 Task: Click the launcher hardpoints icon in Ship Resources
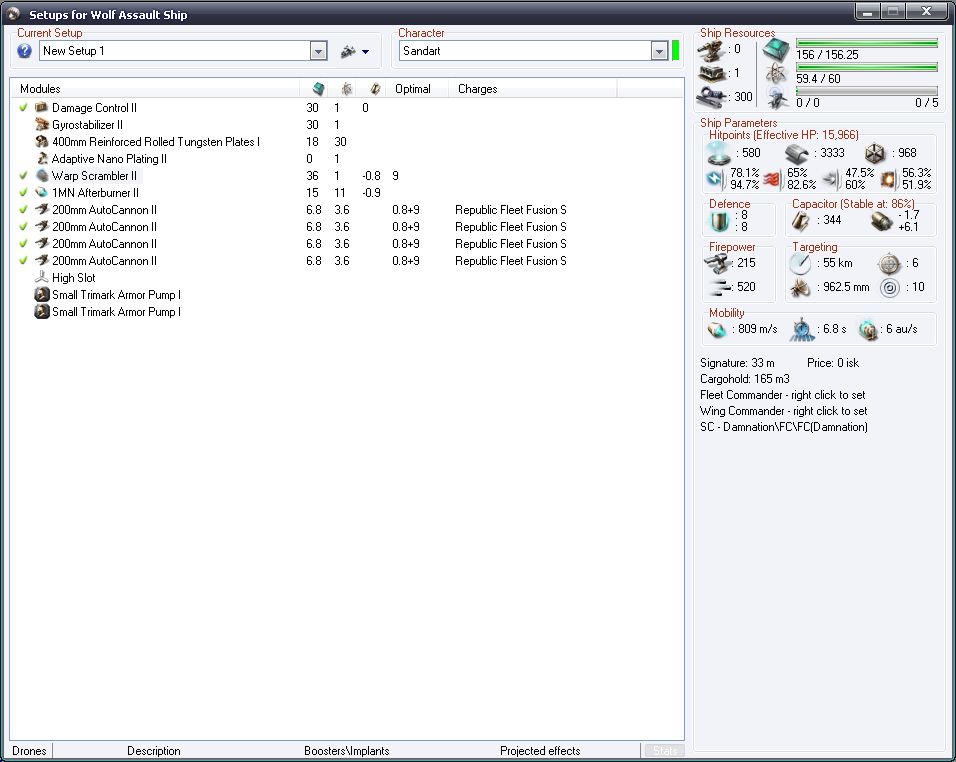[x=711, y=74]
